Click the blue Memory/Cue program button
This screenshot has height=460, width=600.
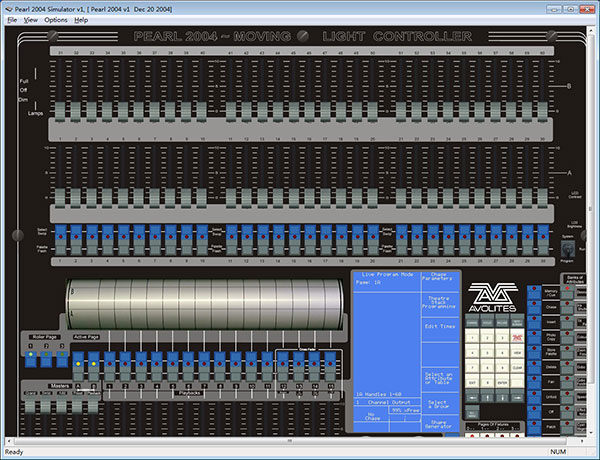pos(534,293)
